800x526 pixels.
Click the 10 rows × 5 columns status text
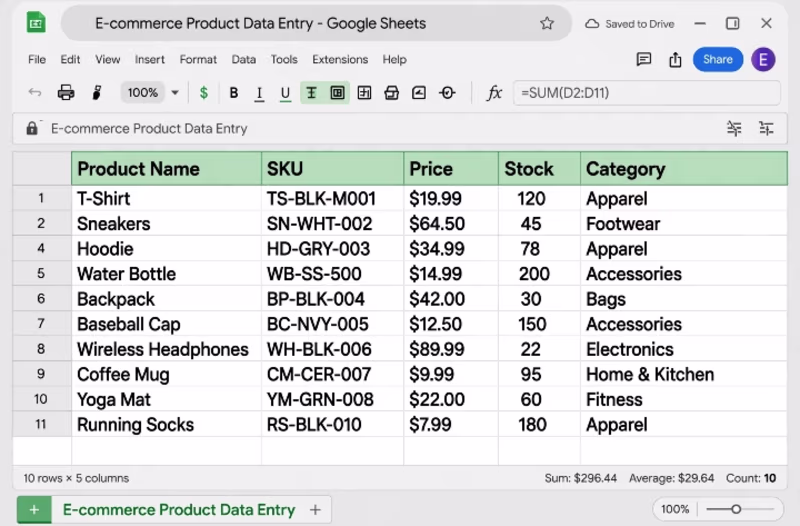point(76,479)
